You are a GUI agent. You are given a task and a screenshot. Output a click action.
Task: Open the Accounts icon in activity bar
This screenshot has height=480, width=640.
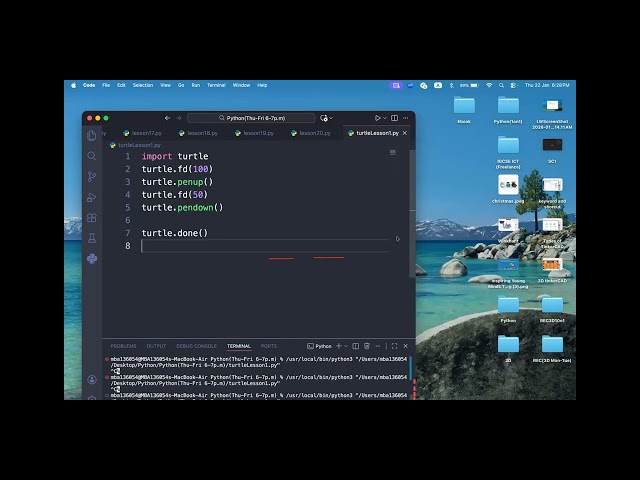coord(92,380)
